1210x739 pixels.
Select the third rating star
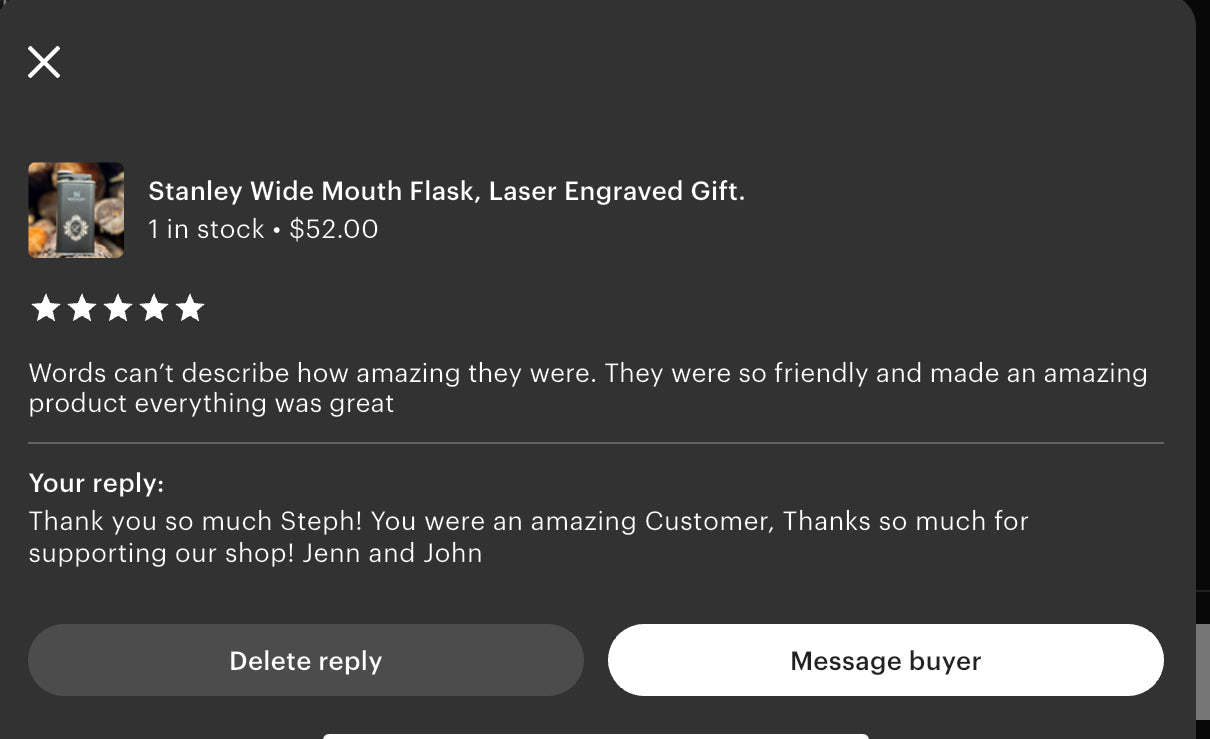[117, 308]
